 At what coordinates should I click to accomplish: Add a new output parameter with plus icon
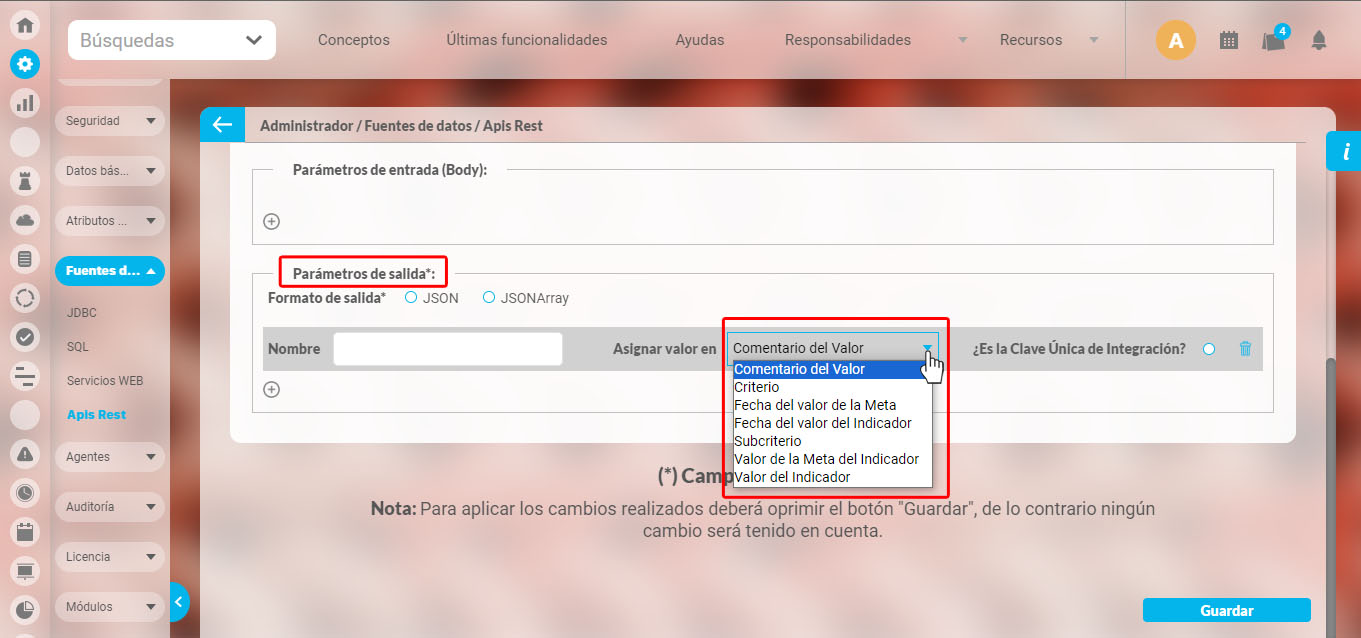[x=271, y=390]
